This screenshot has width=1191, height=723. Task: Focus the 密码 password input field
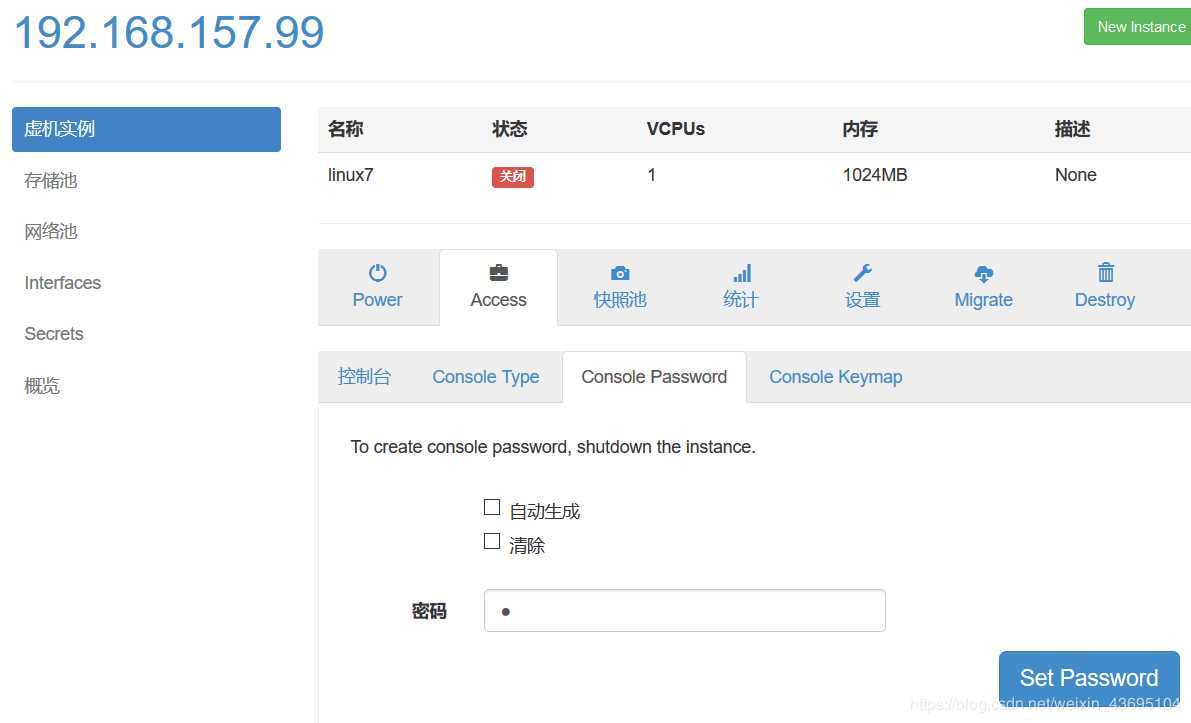[684, 611]
